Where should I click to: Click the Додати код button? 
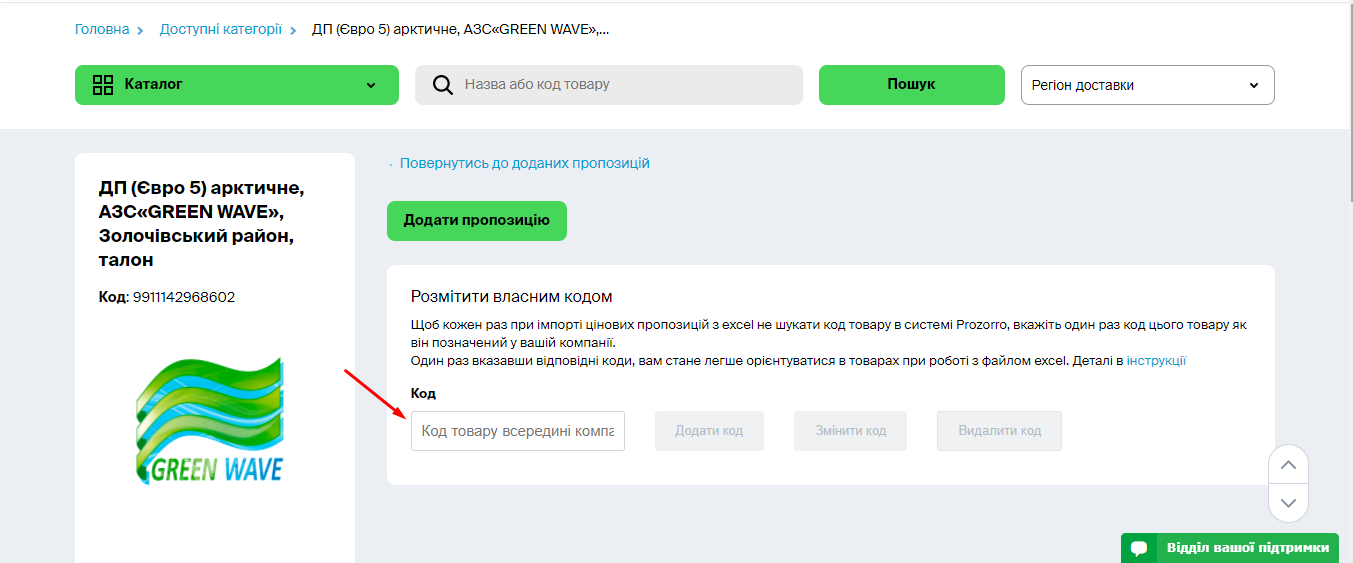709,431
